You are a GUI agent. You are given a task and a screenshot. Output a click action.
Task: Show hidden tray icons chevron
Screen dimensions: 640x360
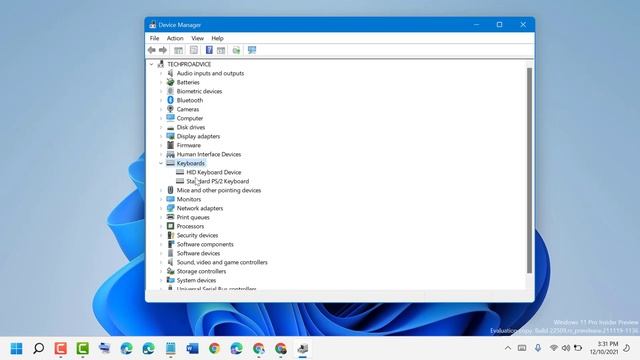[508, 348]
